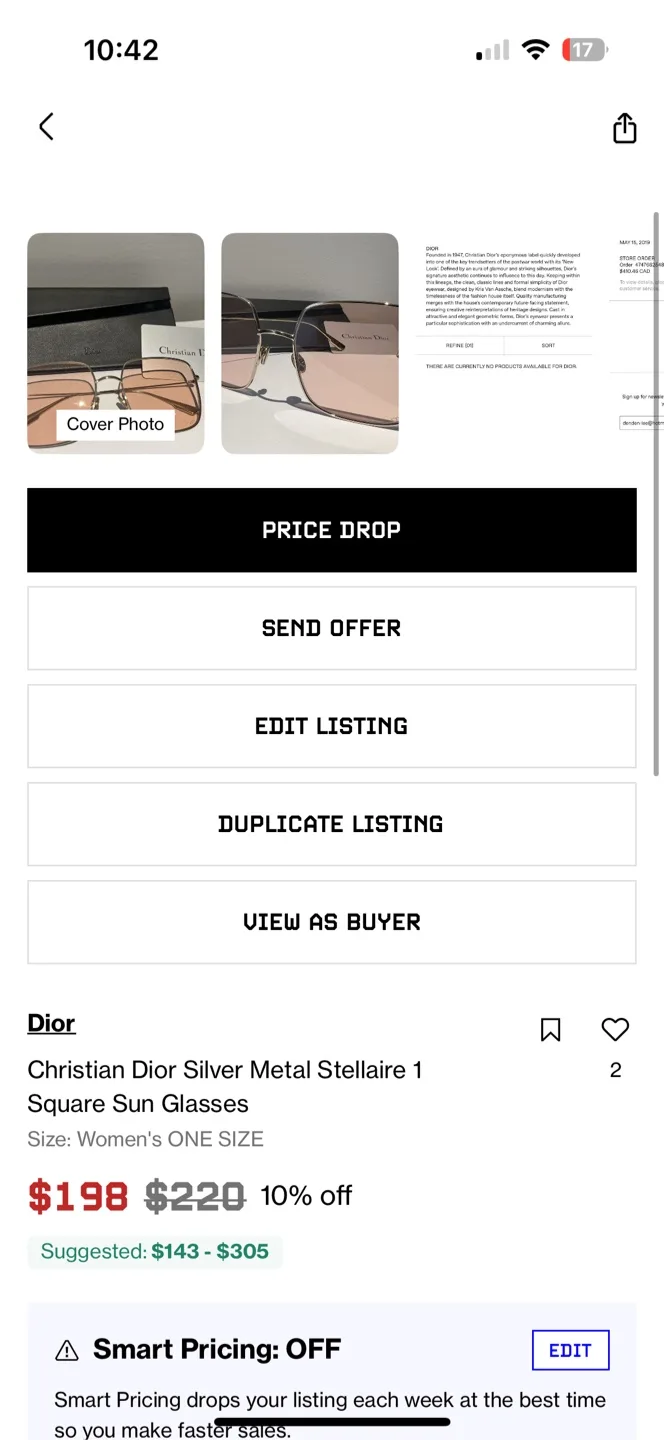Tap the battery indicator in the status bar
The image size is (664, 1440).
tap(585, 49)
